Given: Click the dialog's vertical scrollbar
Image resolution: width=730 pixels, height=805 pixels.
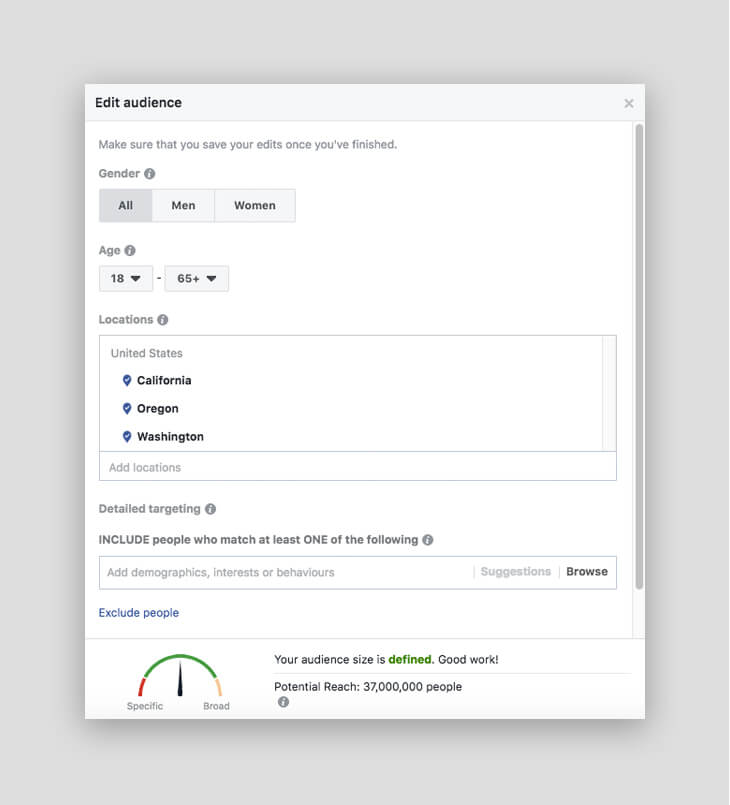Looking at the screenshot, I should pos(639,357).
